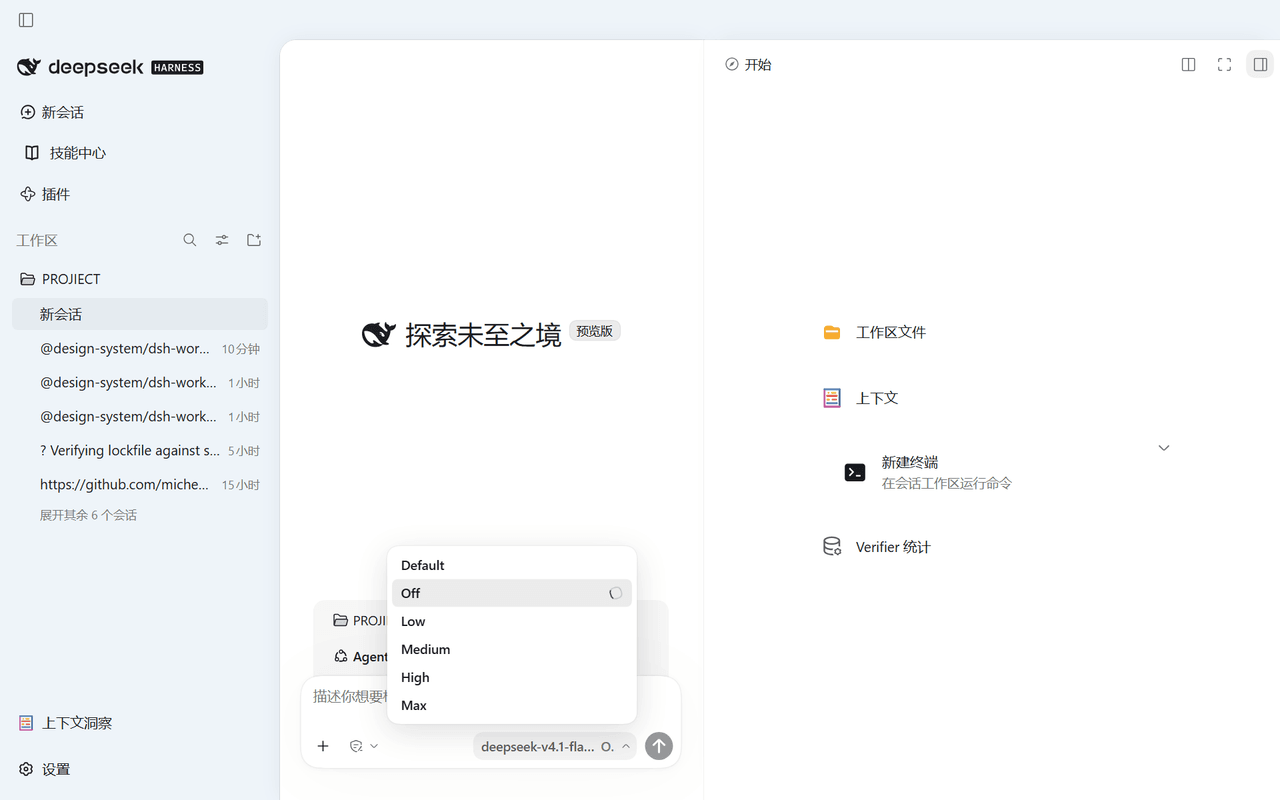Open 上下文 in the right panel

(861, 398)
